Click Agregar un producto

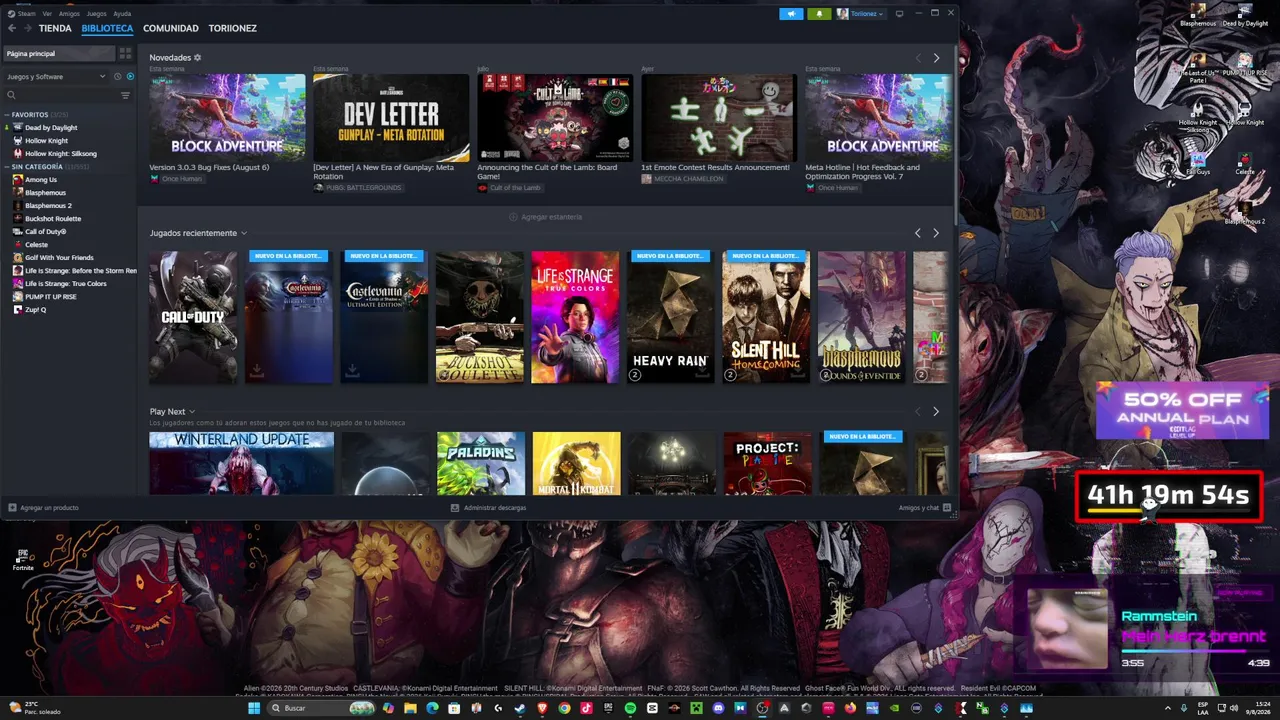[43, 508]
